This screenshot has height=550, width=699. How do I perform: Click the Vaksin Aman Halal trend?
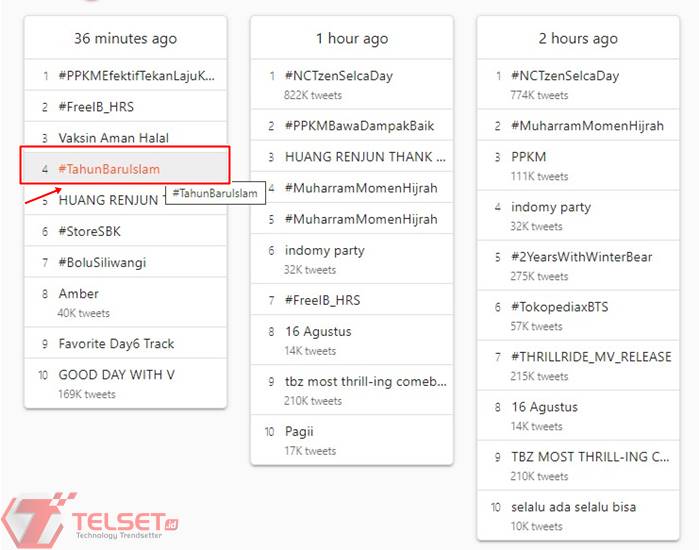click(x=114, y=138)
